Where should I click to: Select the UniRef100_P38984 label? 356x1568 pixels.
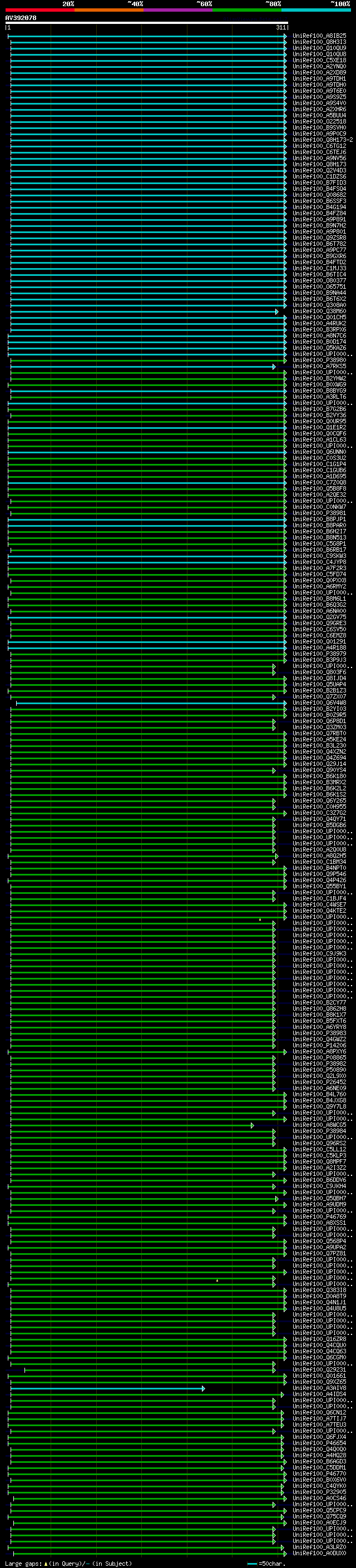coord(319,1131)
